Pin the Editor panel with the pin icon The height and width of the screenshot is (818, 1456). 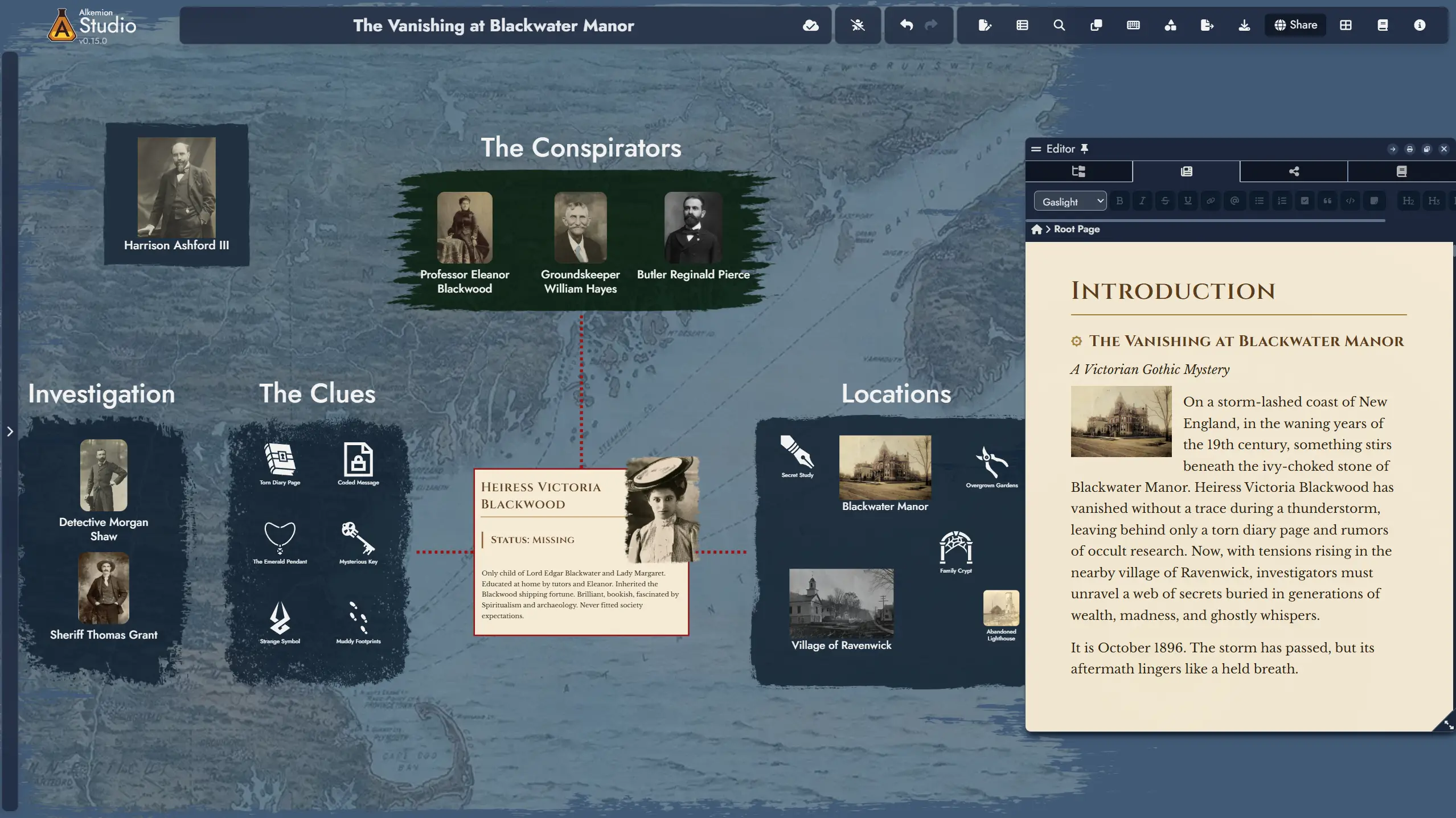(1085, 149)
